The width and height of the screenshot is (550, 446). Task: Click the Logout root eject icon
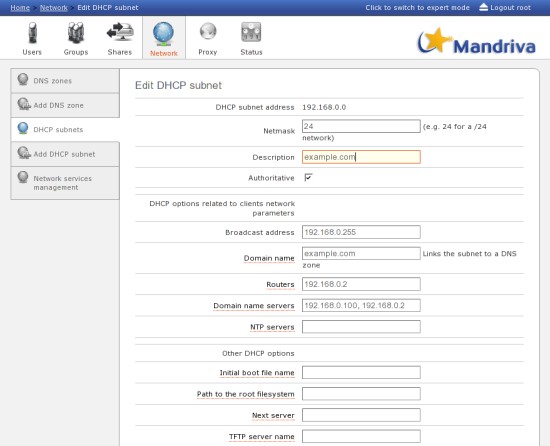pos(483,7)
